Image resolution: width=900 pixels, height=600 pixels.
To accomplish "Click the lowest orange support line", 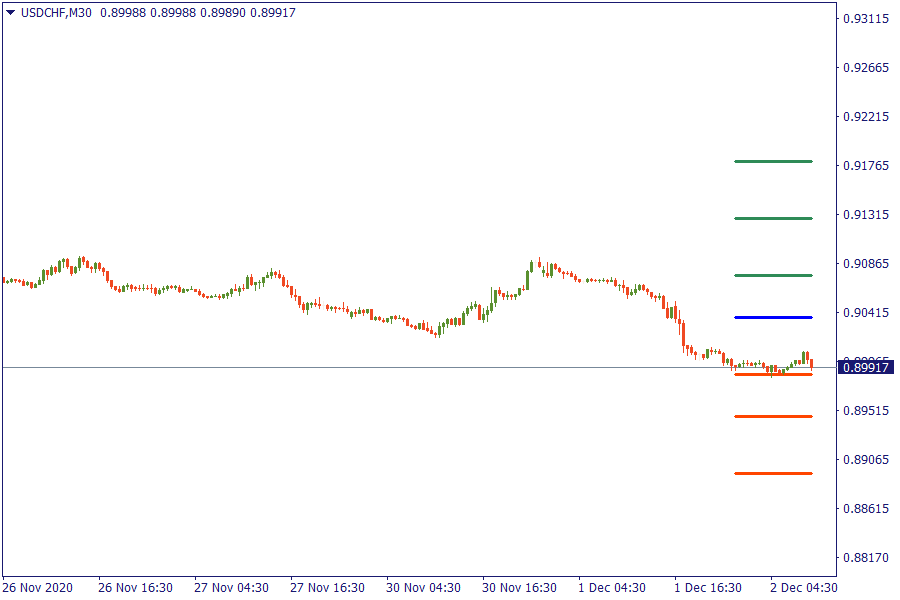I will coord(772,473).
